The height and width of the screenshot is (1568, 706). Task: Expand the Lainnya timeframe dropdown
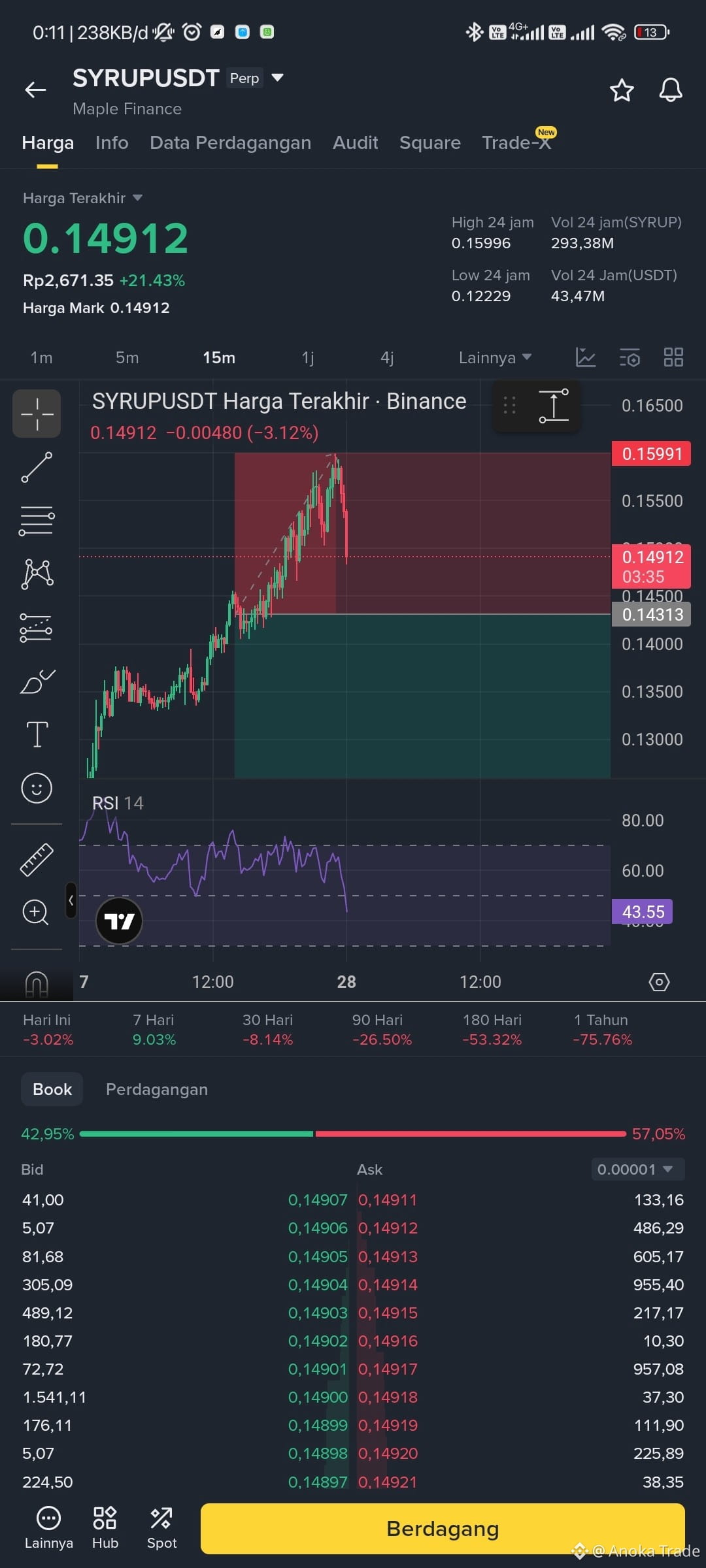coord(495,357)
